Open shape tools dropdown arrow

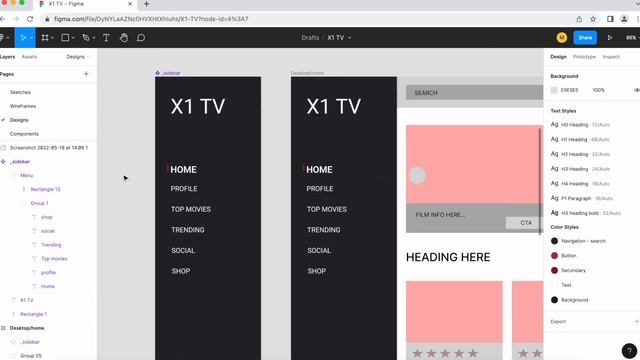click(73, 38)
